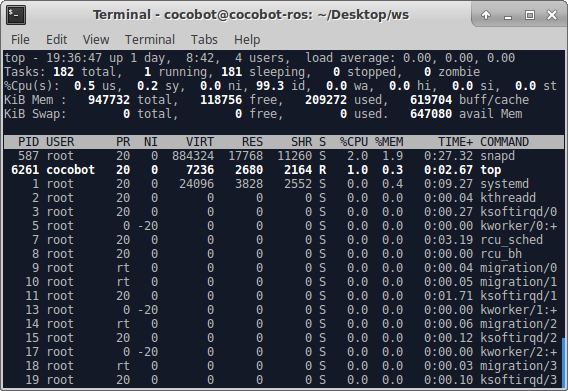
Task: Click the 647080 avail Mem value
Action: pos(431,114)
